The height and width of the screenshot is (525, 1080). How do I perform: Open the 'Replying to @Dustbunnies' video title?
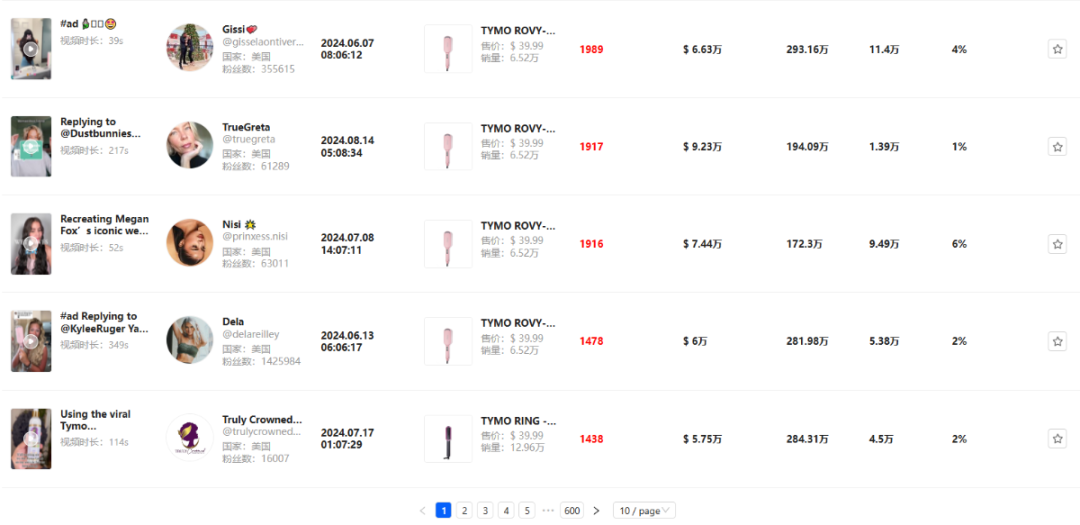[100, 127]
